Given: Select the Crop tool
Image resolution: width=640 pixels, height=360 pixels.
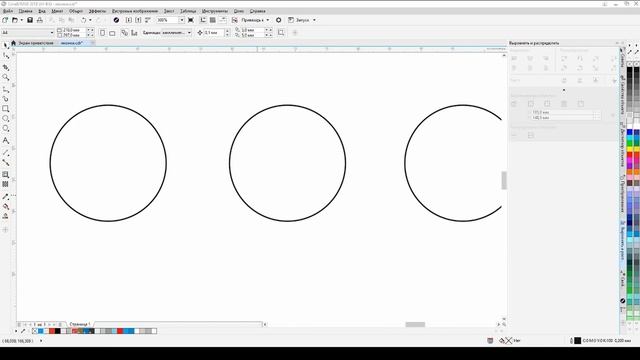Looking at the screenshot, I should point(6,67).
